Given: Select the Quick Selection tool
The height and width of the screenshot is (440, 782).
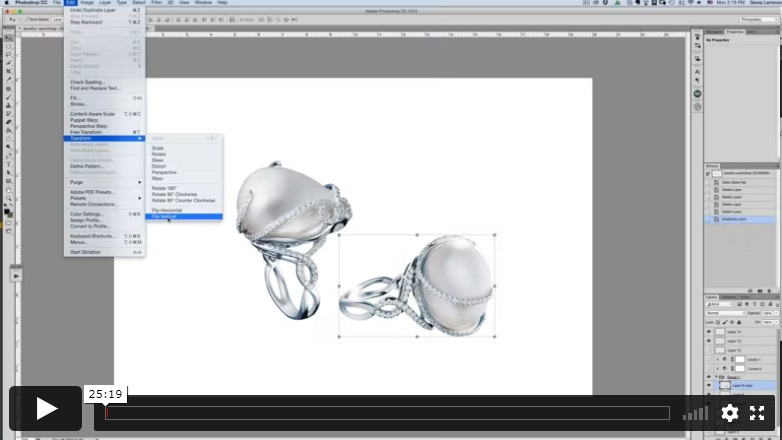Looking at the screenshot, I should 9,63.
